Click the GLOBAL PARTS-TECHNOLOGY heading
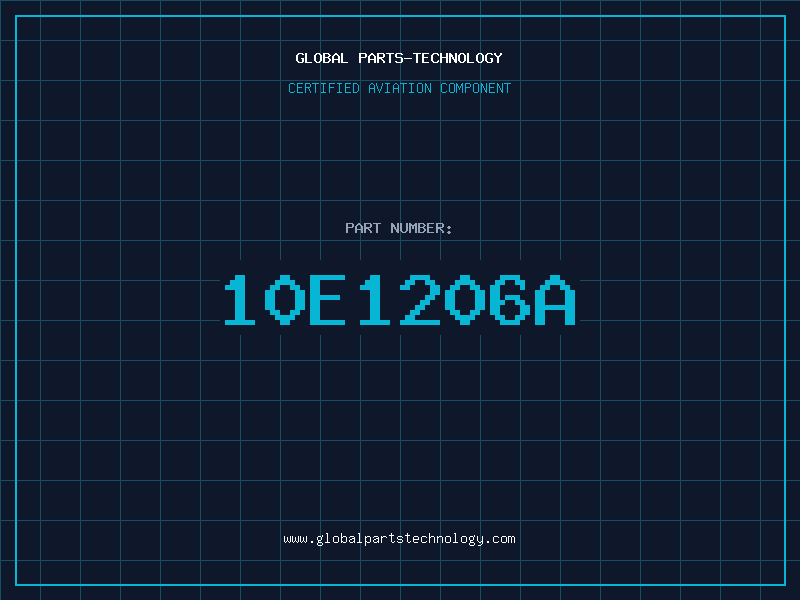The width and height of the screenshot is (800, 600). click(x=399, y=58)
